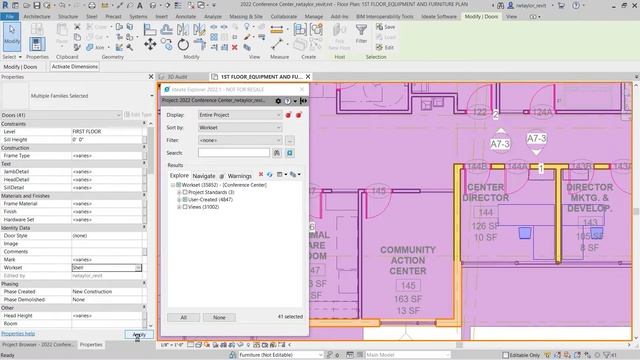Click the Ideate Explorer search field
640x360 pixels.
[234, 153]
